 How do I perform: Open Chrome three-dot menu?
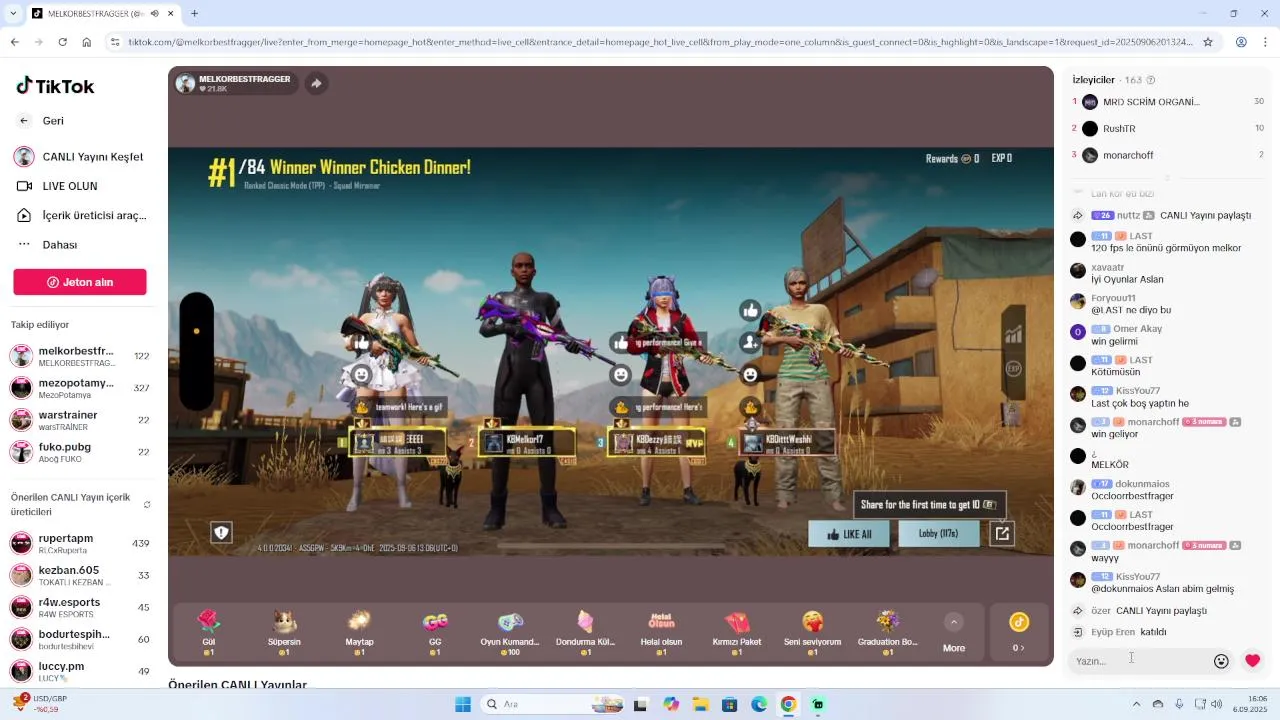(x=1265, y=42)
